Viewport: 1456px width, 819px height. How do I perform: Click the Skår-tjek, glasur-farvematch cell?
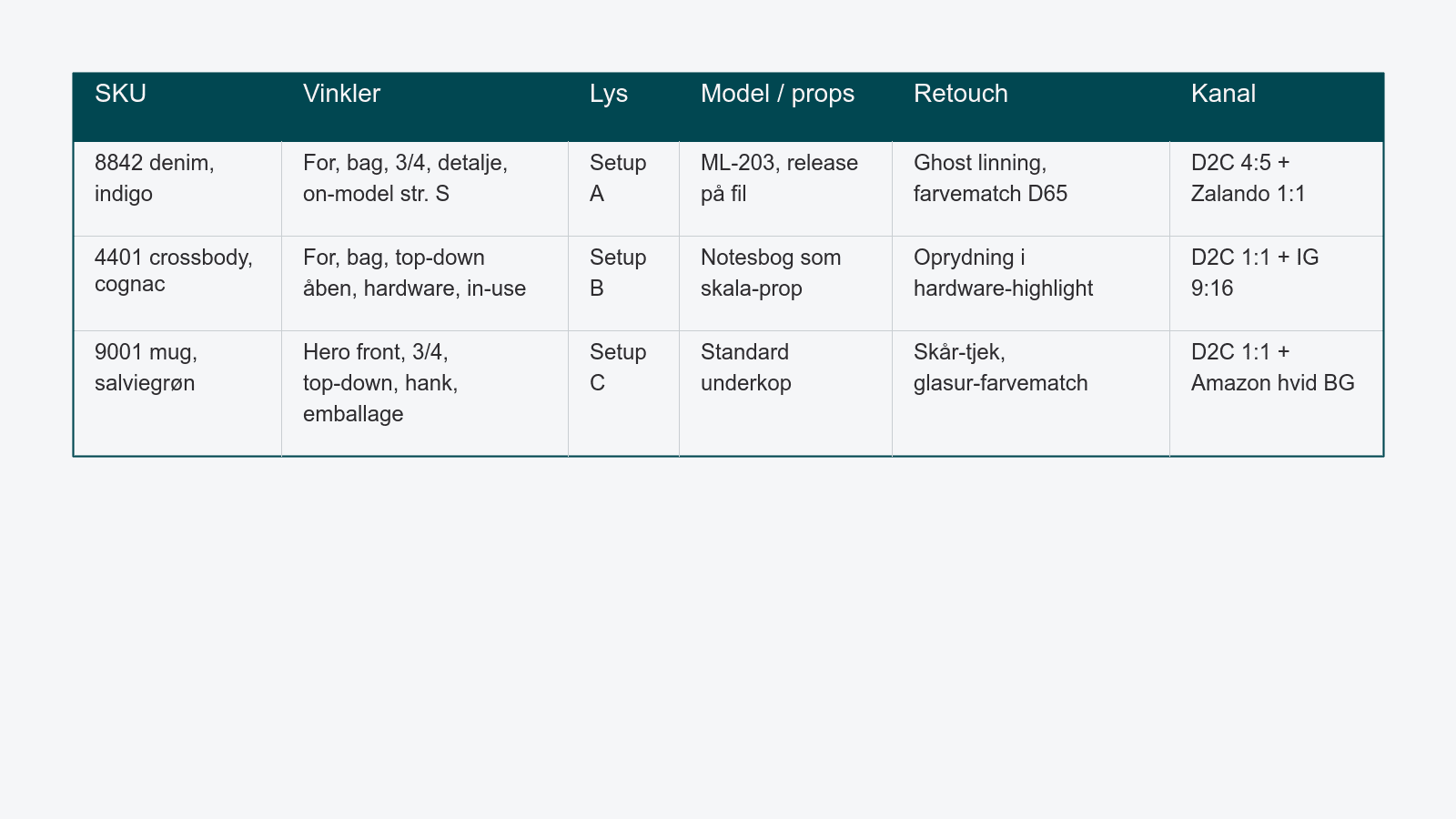(1031, 393)
